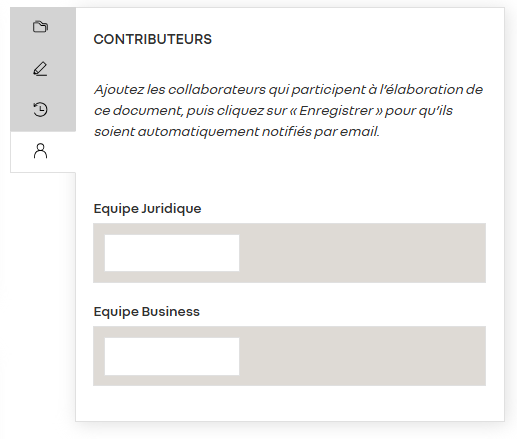The width and height of the screenshot is (517, 439).
Task: Click the white Equipe Business input box
Action: click(172, 356)
